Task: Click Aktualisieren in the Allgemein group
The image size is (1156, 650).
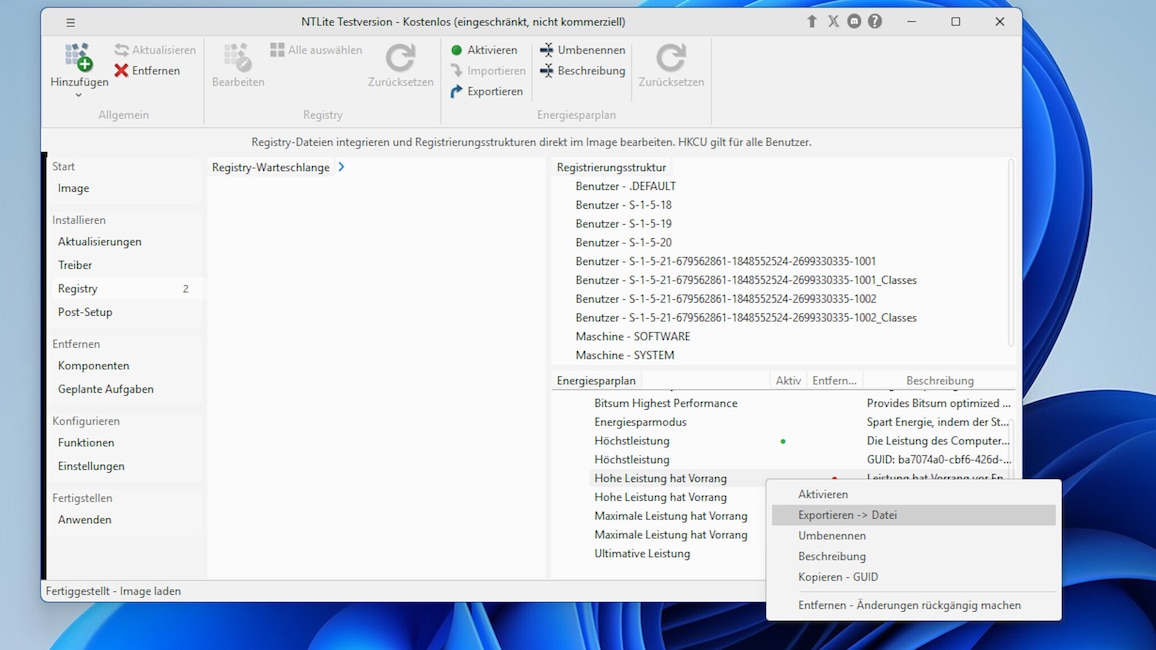Action: click(156, 50)
